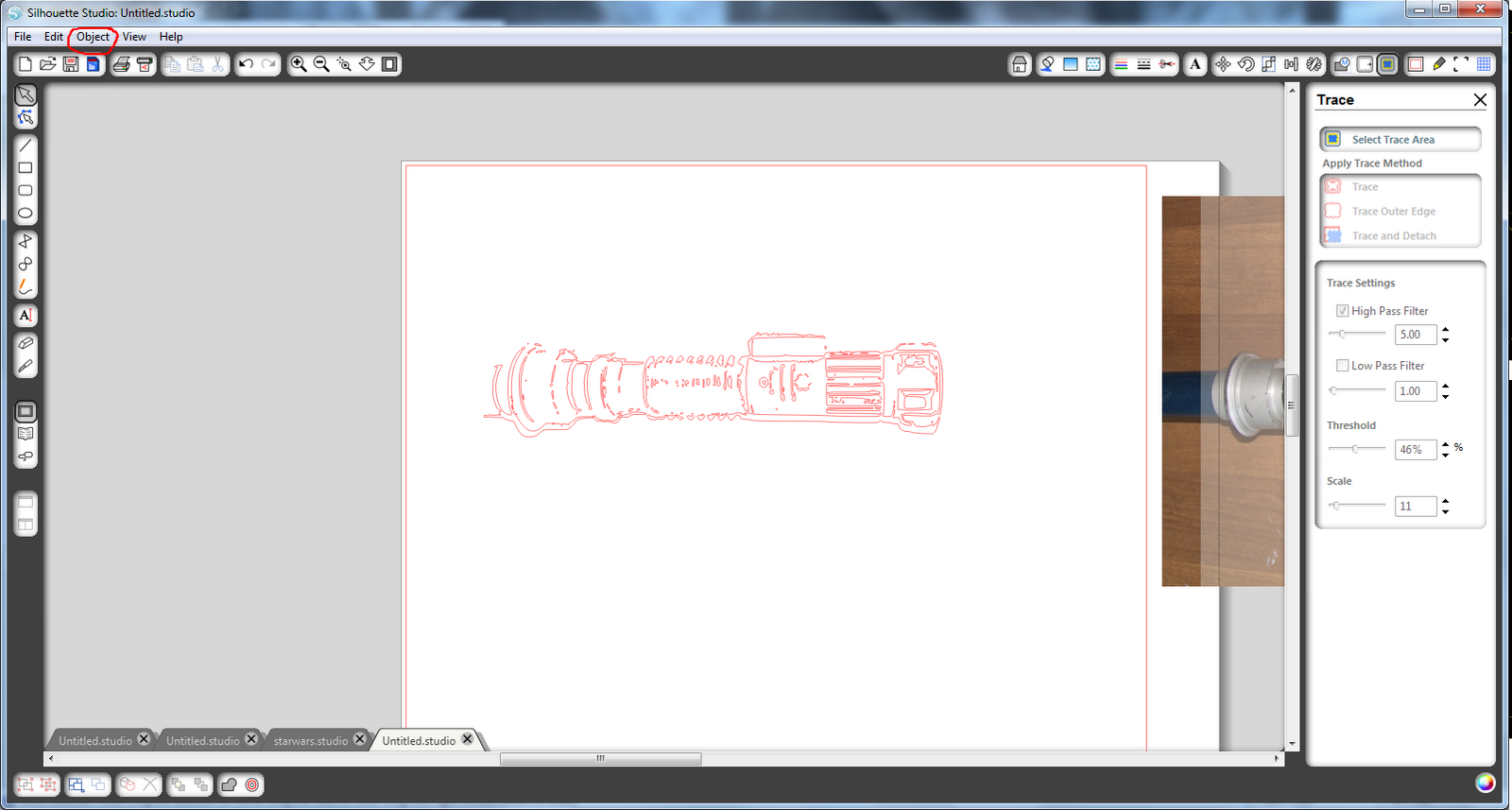Click the Undo arrow

coord(246,64)
